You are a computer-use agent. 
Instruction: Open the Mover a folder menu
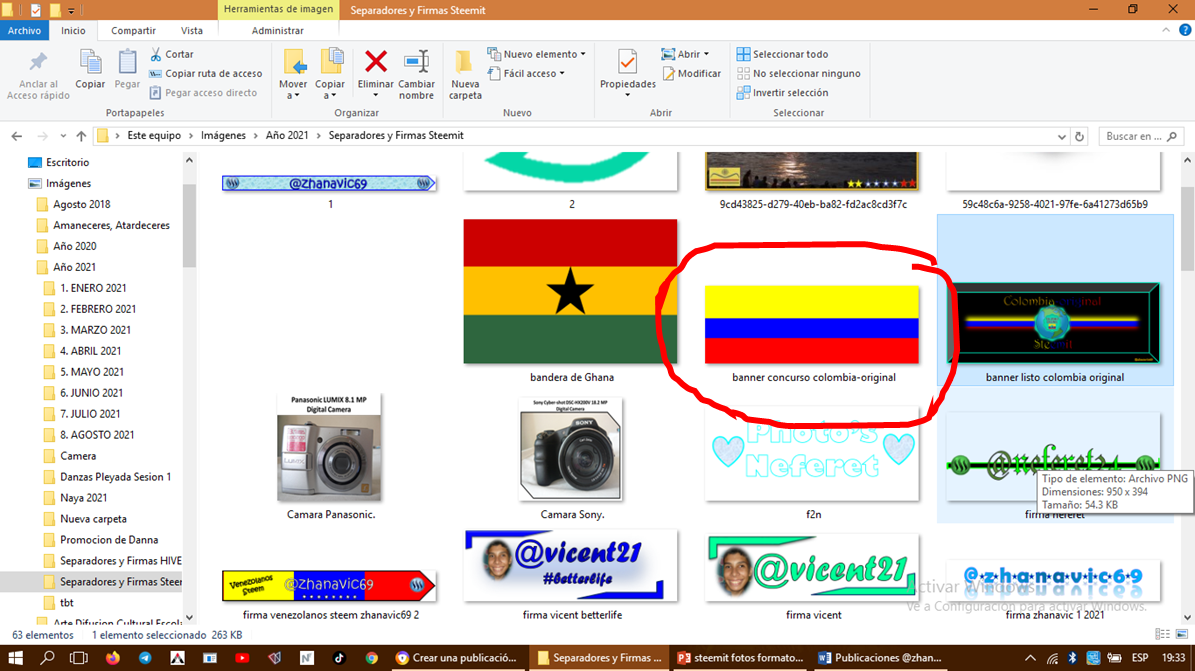(x=293, y=73)
